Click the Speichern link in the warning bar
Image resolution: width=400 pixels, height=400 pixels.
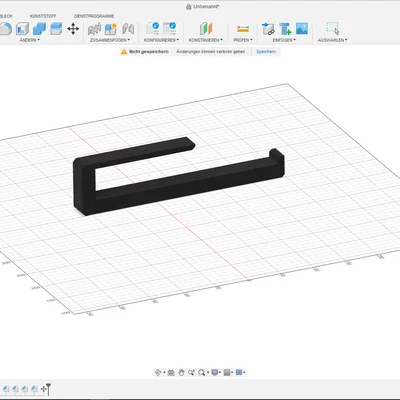point(266,52)
